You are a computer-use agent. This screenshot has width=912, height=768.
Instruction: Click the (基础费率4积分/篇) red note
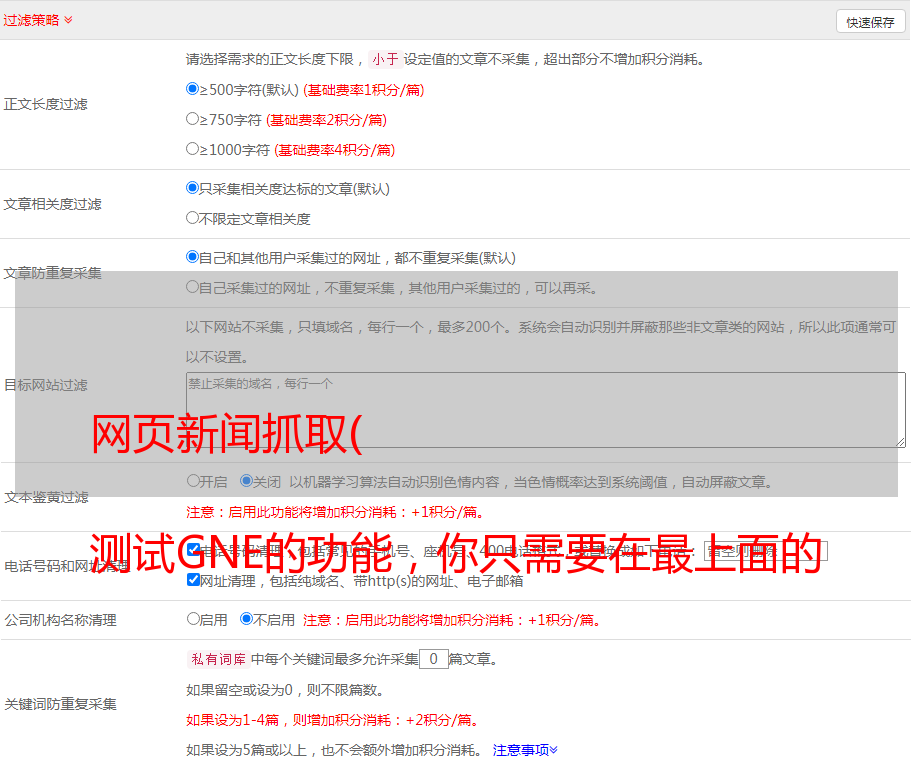pos(335,150)
